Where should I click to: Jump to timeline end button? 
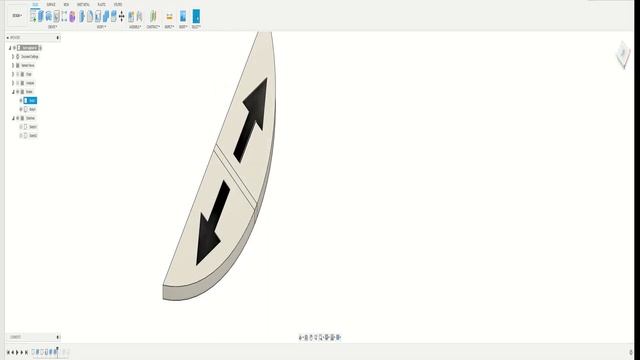coord(27,352)
